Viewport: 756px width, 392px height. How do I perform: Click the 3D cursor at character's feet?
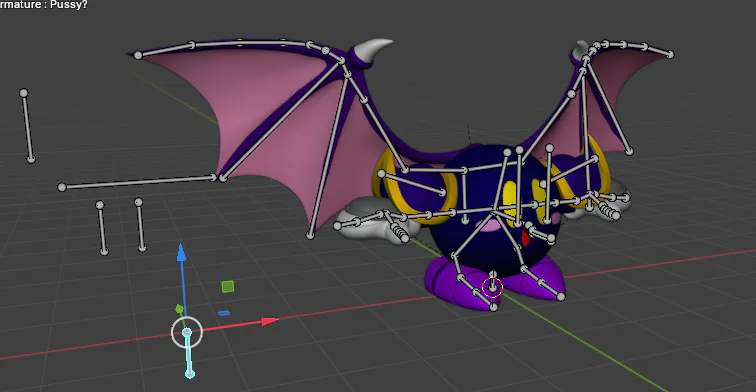click(x=492, y=287)
